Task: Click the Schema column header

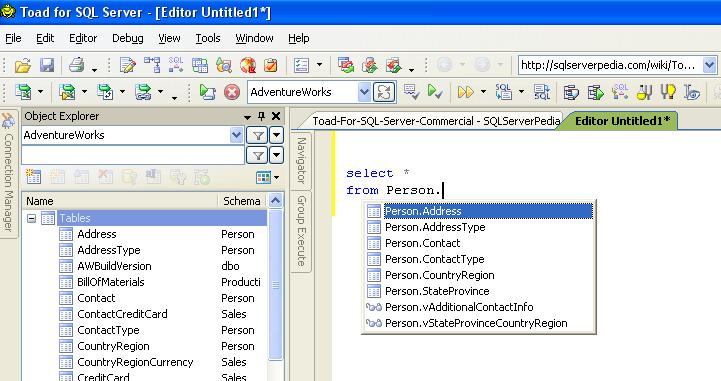Action: [242, 201]
